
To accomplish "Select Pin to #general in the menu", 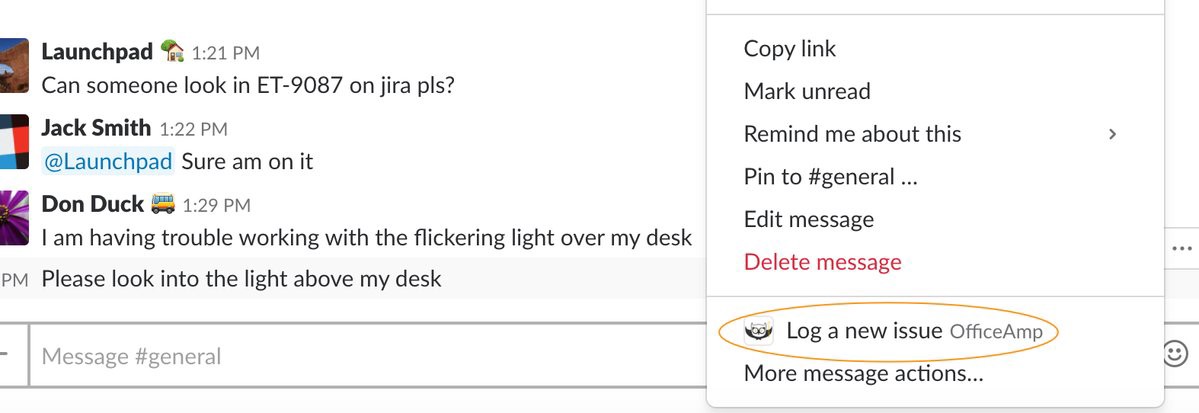I will click(x=830, y=177).
